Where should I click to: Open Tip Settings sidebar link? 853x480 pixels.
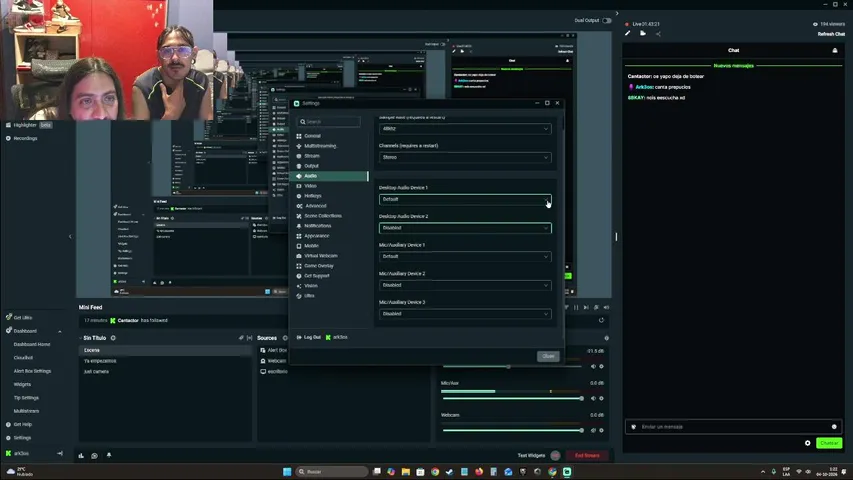pyautogui.click(x=26, y=398)
